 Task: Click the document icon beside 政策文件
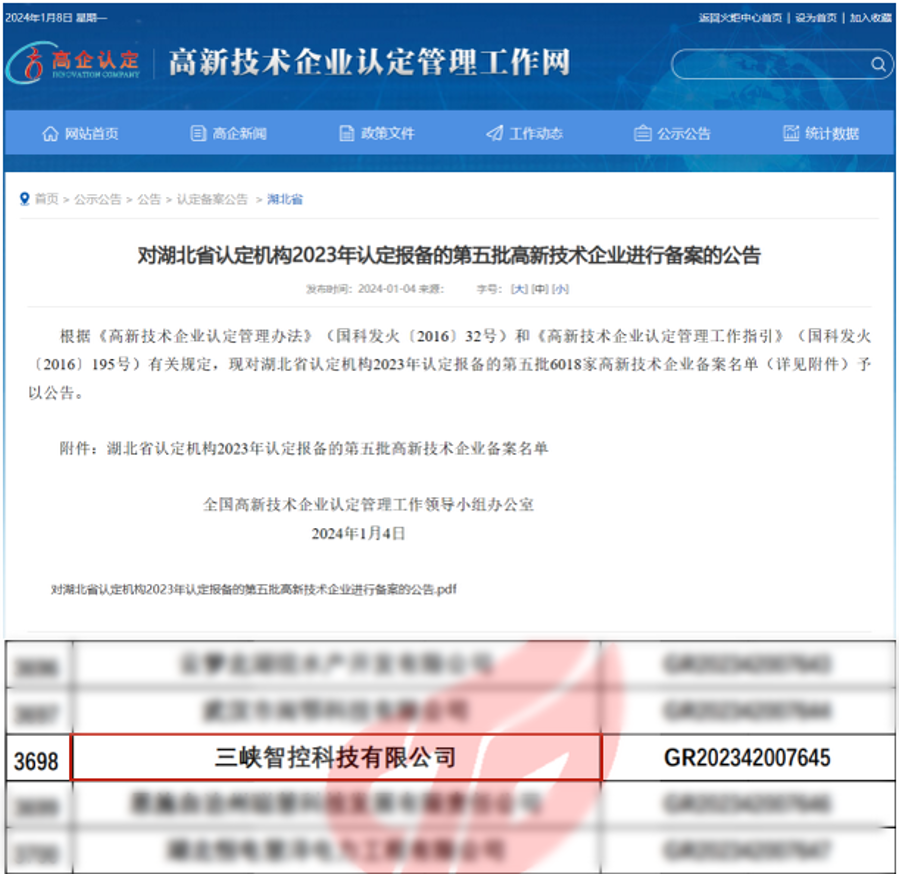coord(345,133)
